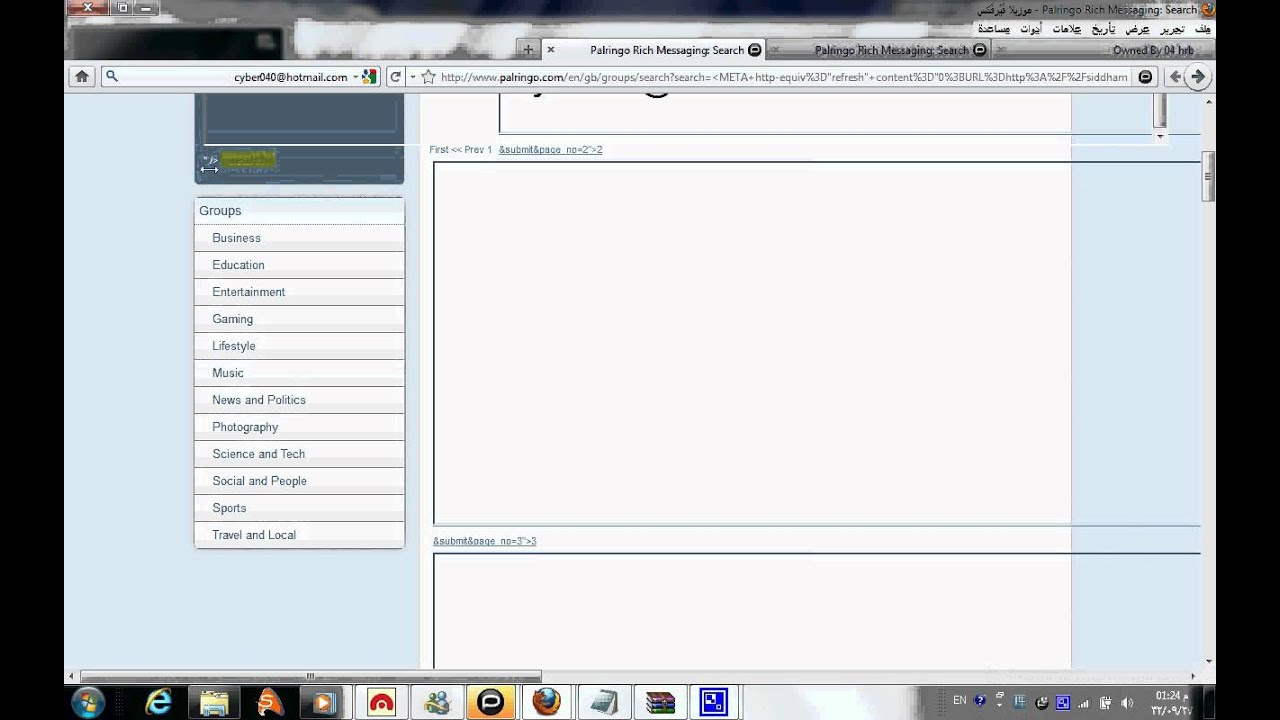Open a new tab with plus button
Viewport: 1280px width, 720px height.
[x=528, y=49]
